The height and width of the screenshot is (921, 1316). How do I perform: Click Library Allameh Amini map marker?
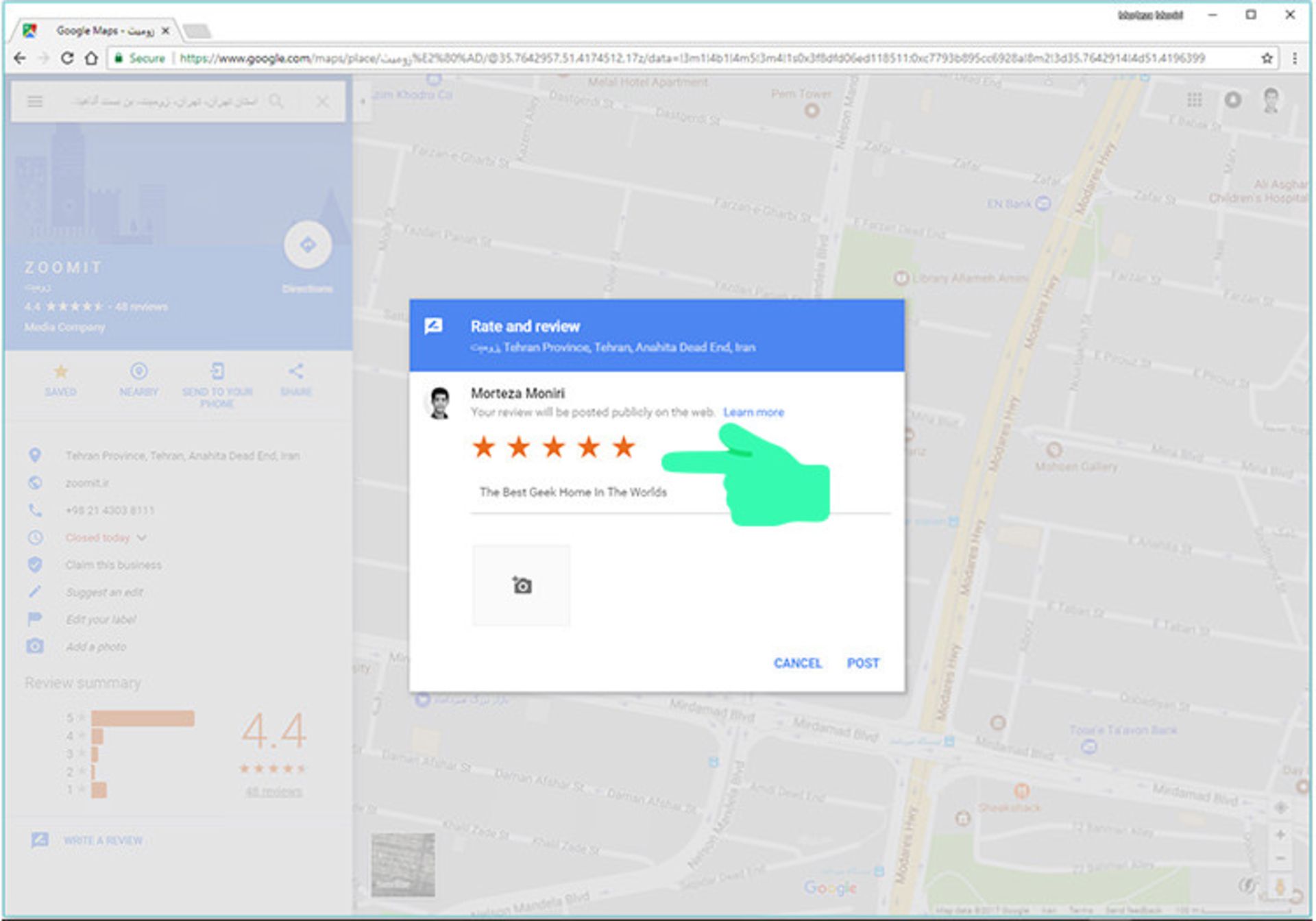pyautogui.click(x=901, y=278)
